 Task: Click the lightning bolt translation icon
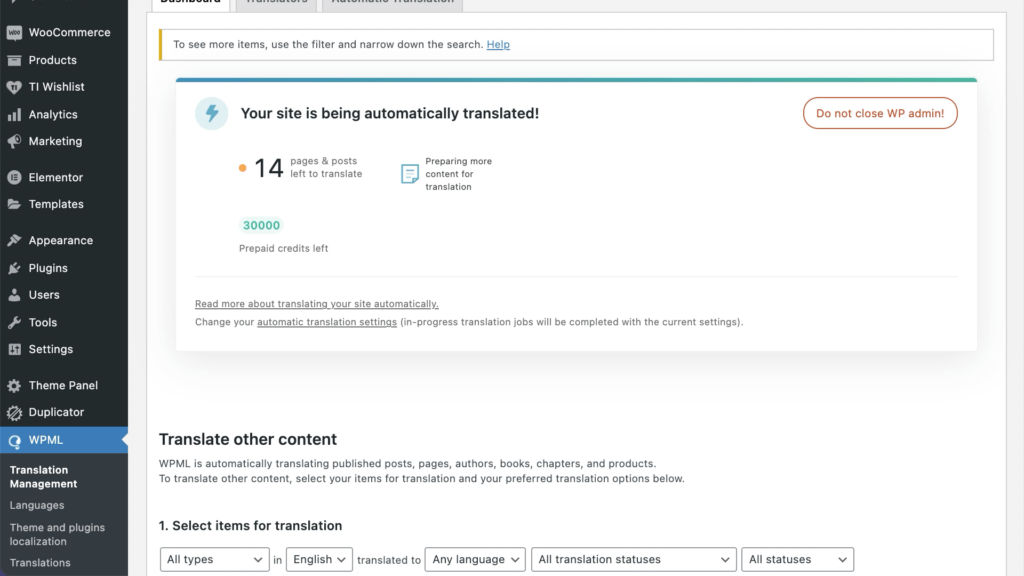coord(212,113)
